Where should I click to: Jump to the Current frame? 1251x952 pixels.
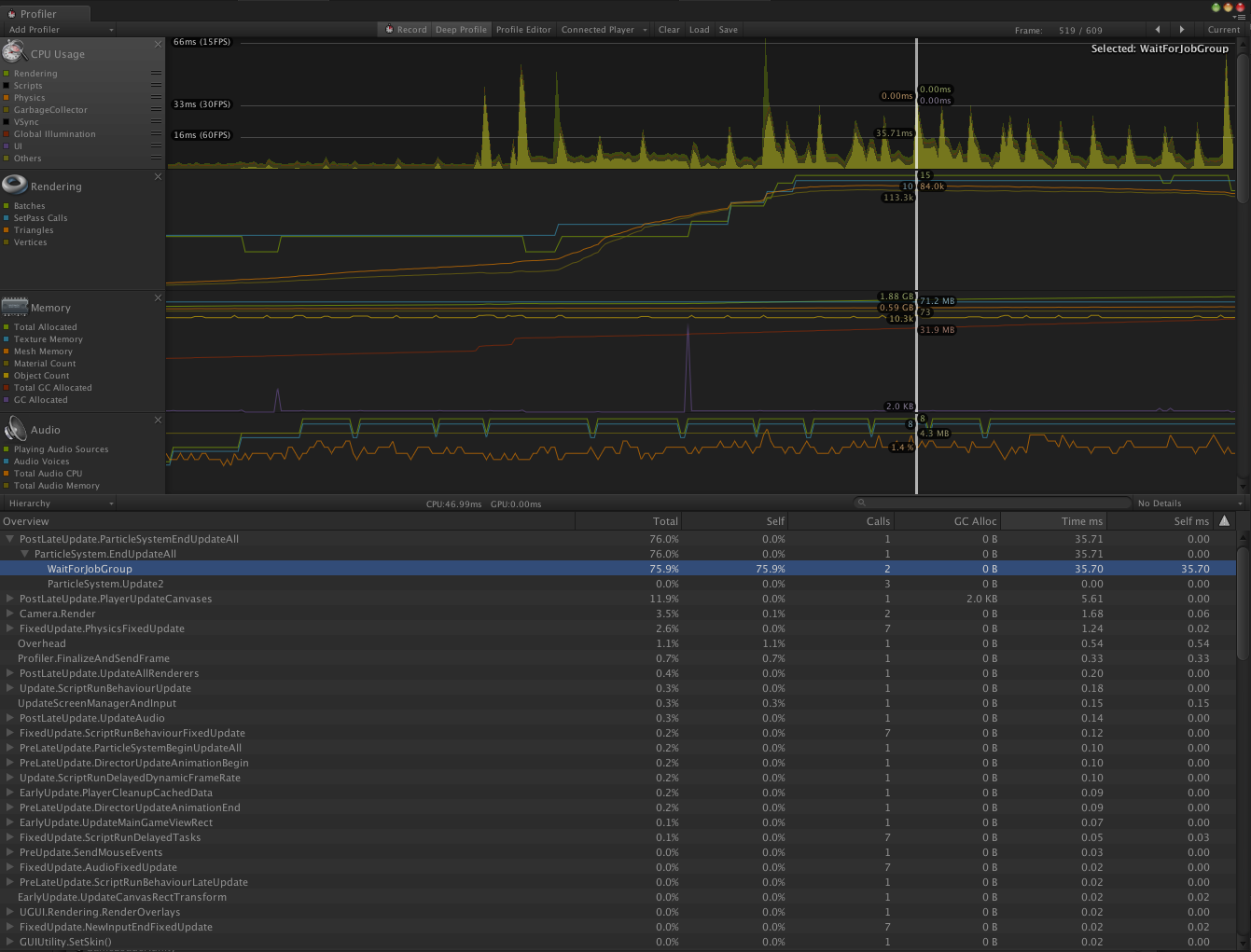click(1223, 30)
